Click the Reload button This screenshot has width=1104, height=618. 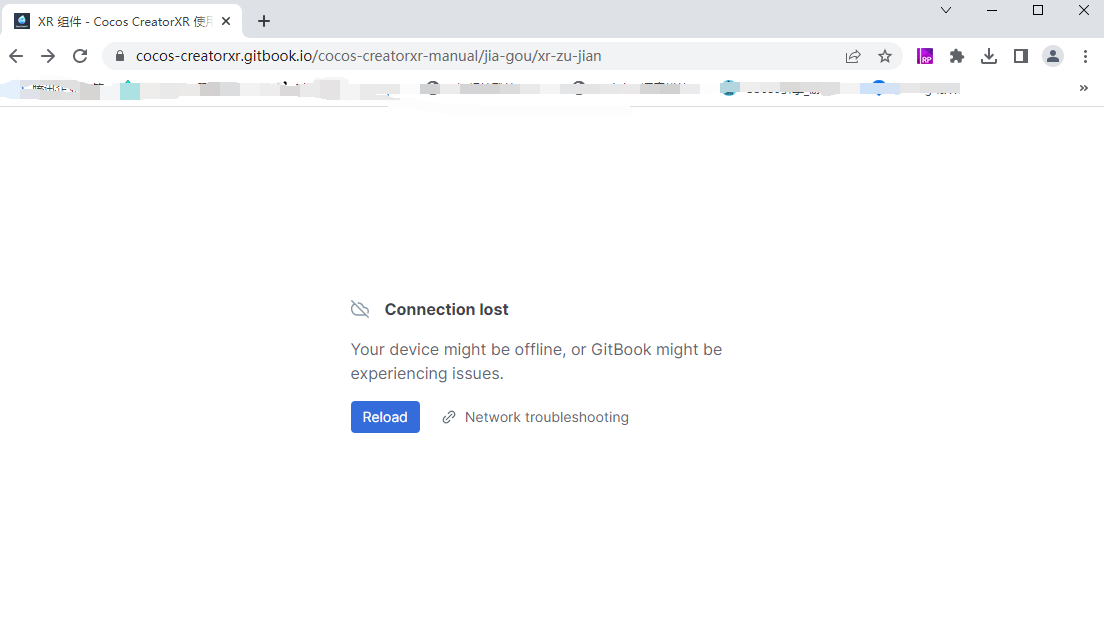point(385,417)
